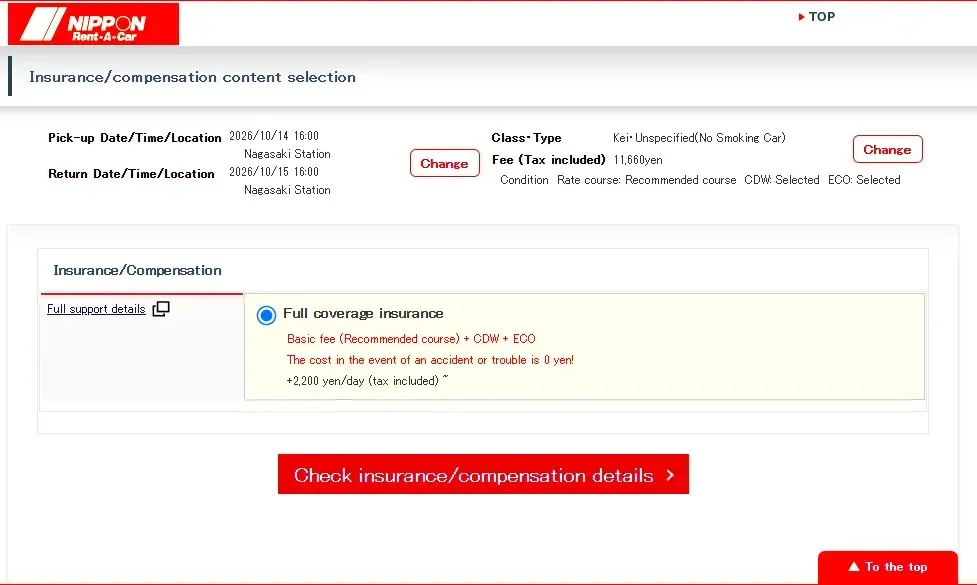Image resolution: width=977 pixels, height=585 pixels.
Task: Click the chevron on the Check insurance button
Action: point(670,475)
